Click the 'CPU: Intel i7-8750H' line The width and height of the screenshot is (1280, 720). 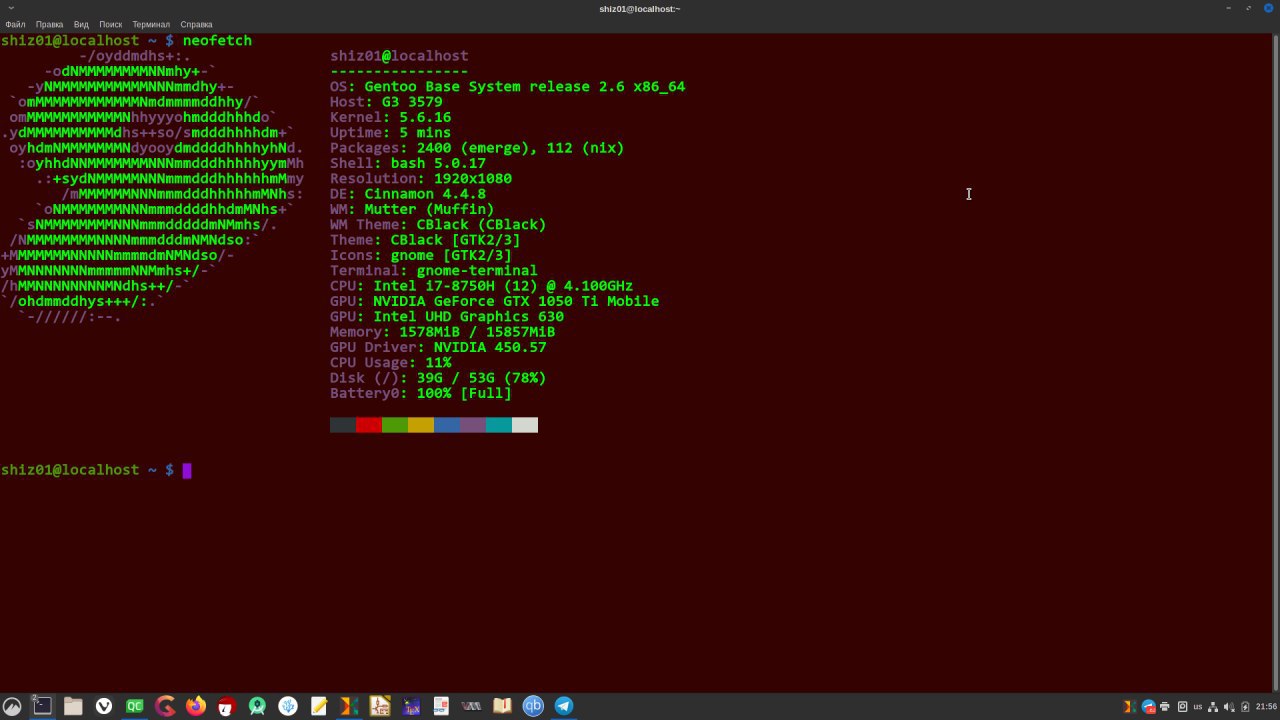pyautogui.click(x=481, y=286)
